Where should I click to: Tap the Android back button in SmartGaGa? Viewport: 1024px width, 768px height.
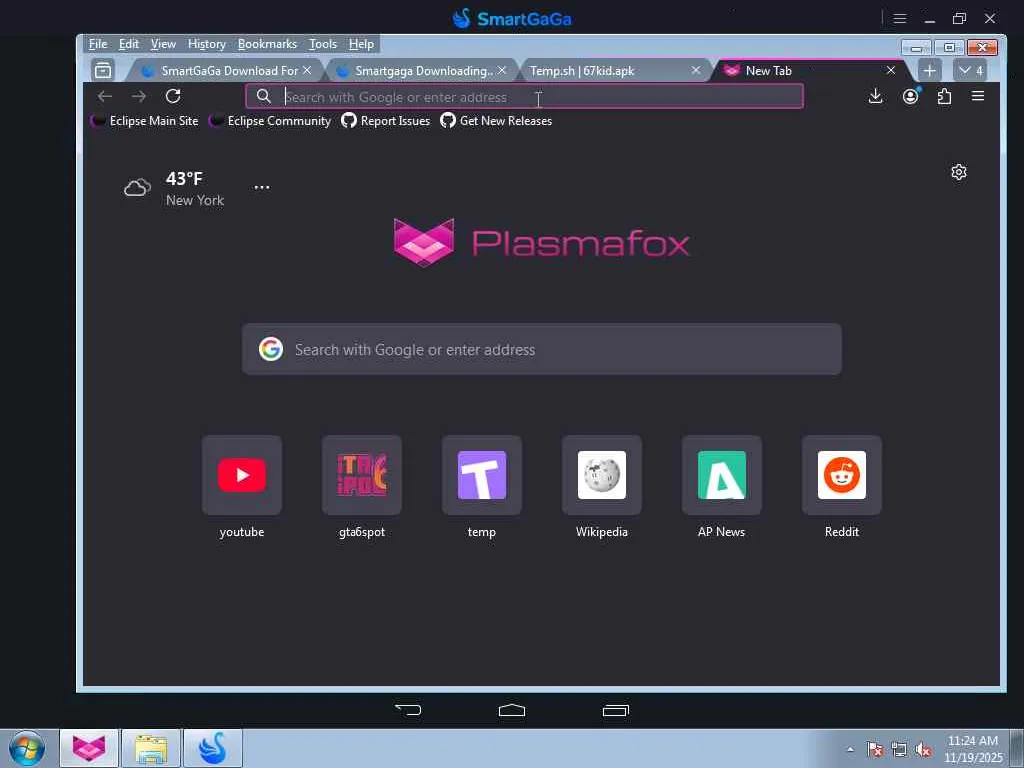pyautogui.click(x=408, y=710)
